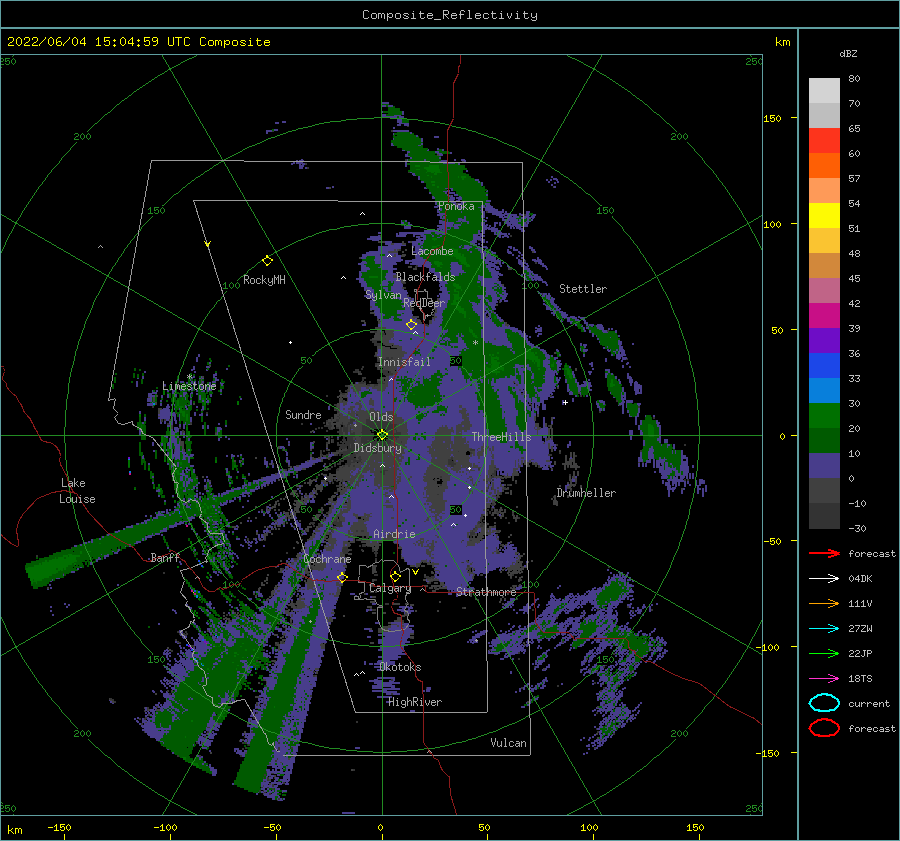This screenshot has width=900, height=841.
Task: Select the 36 dBZ purple color swatch
Action: (824, 340)
